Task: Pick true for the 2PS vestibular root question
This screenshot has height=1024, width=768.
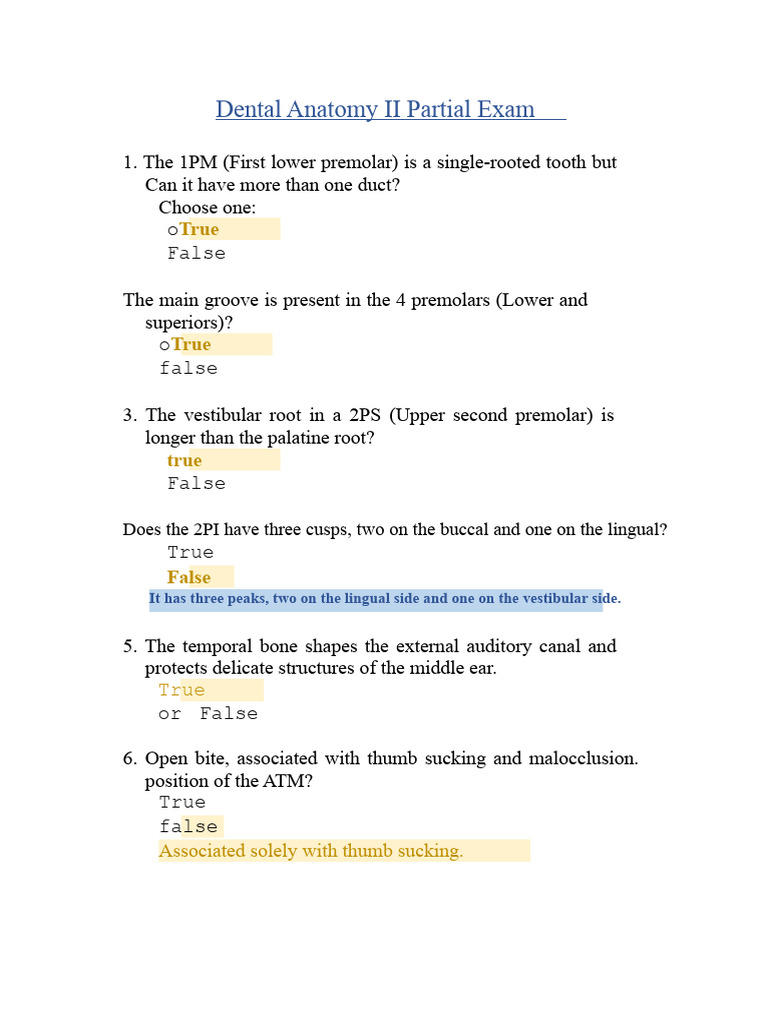Action: pos(184,460)
